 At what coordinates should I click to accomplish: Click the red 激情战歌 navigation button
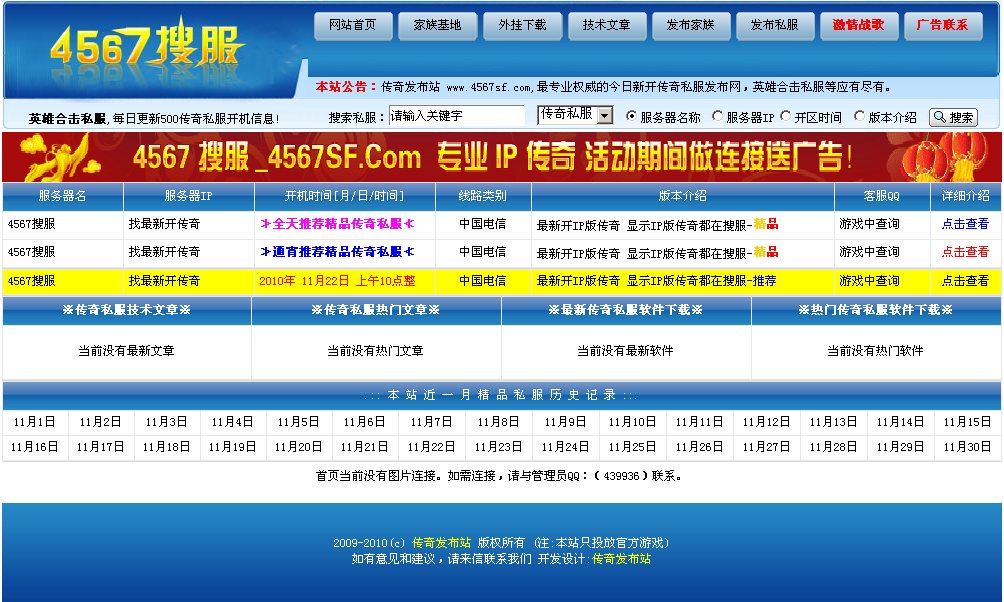pos(858,27)
